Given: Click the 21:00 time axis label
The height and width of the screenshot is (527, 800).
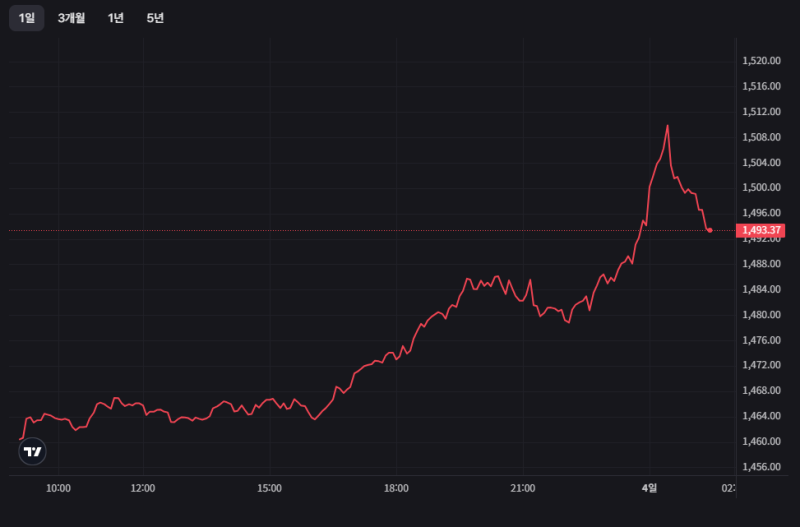Looking at the screenshot, I should (523, 488).
